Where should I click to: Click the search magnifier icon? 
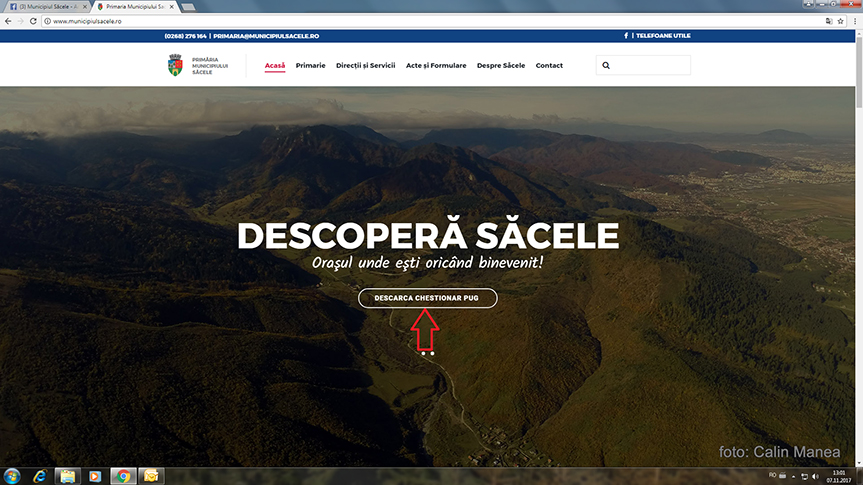[606, 66]
